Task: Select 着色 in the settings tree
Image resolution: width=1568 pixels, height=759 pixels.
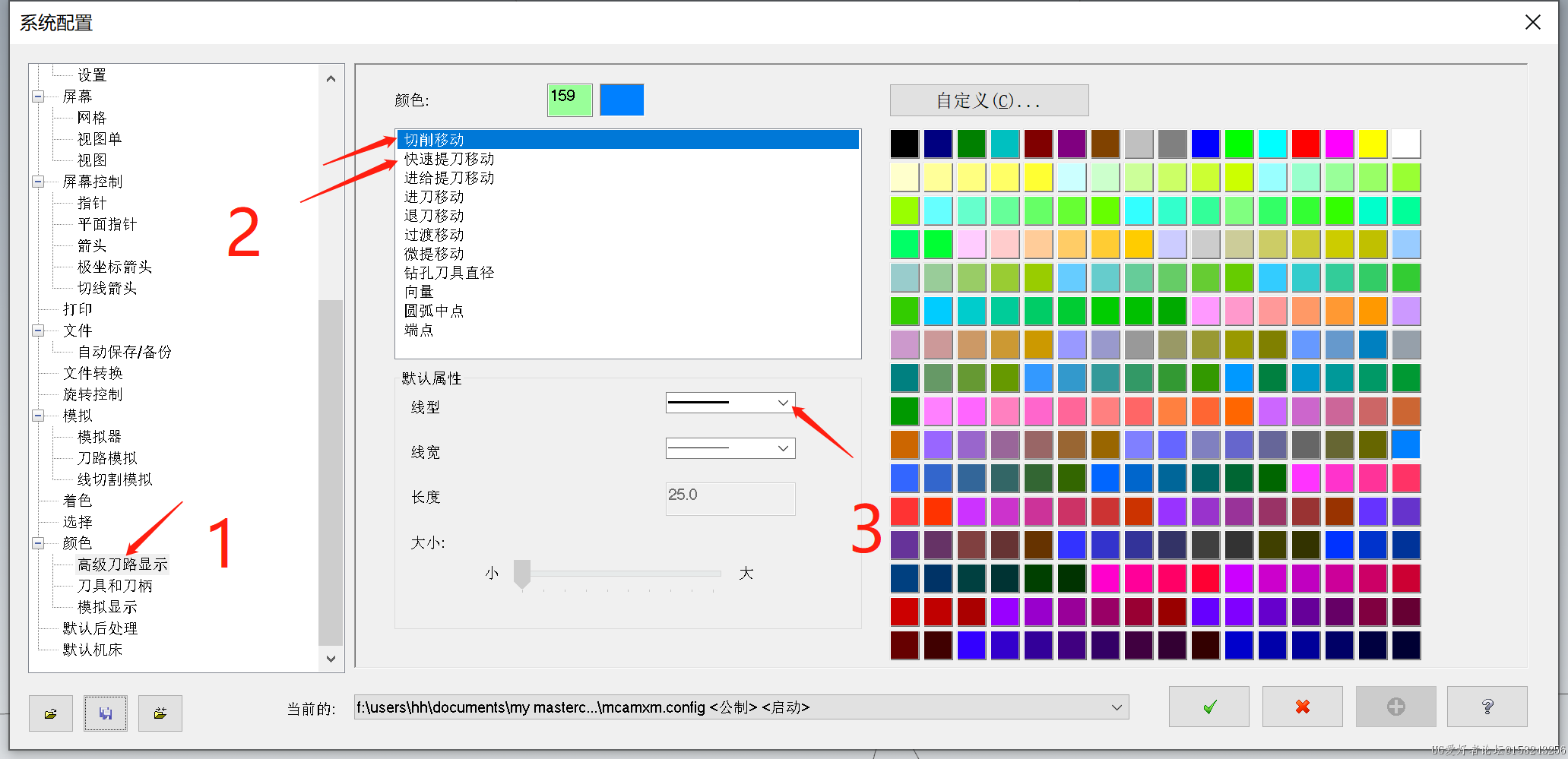Action: (x=78, y=501)
